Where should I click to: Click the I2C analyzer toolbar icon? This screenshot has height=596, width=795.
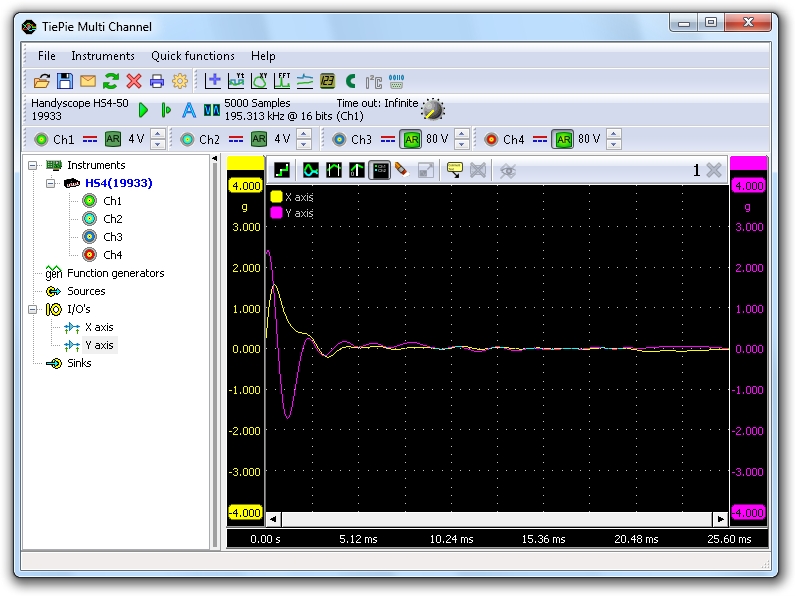coord(374,81)
